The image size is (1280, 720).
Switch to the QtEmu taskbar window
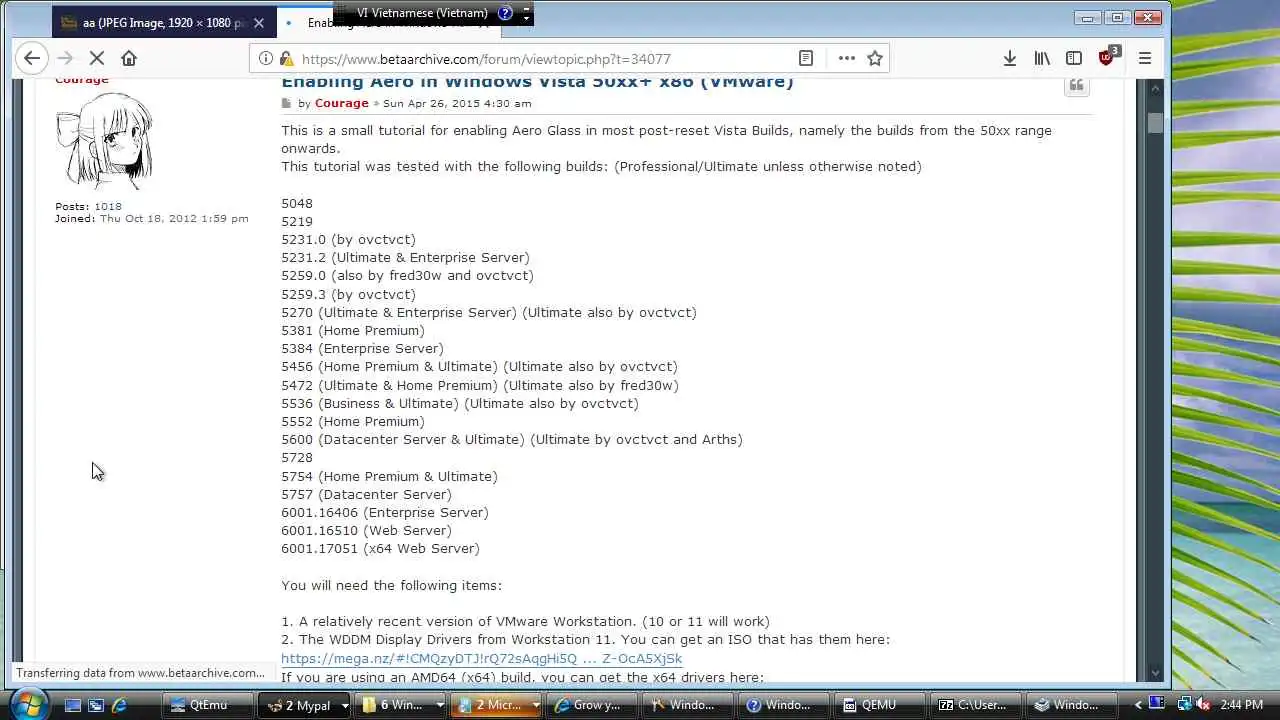point(207,705)
